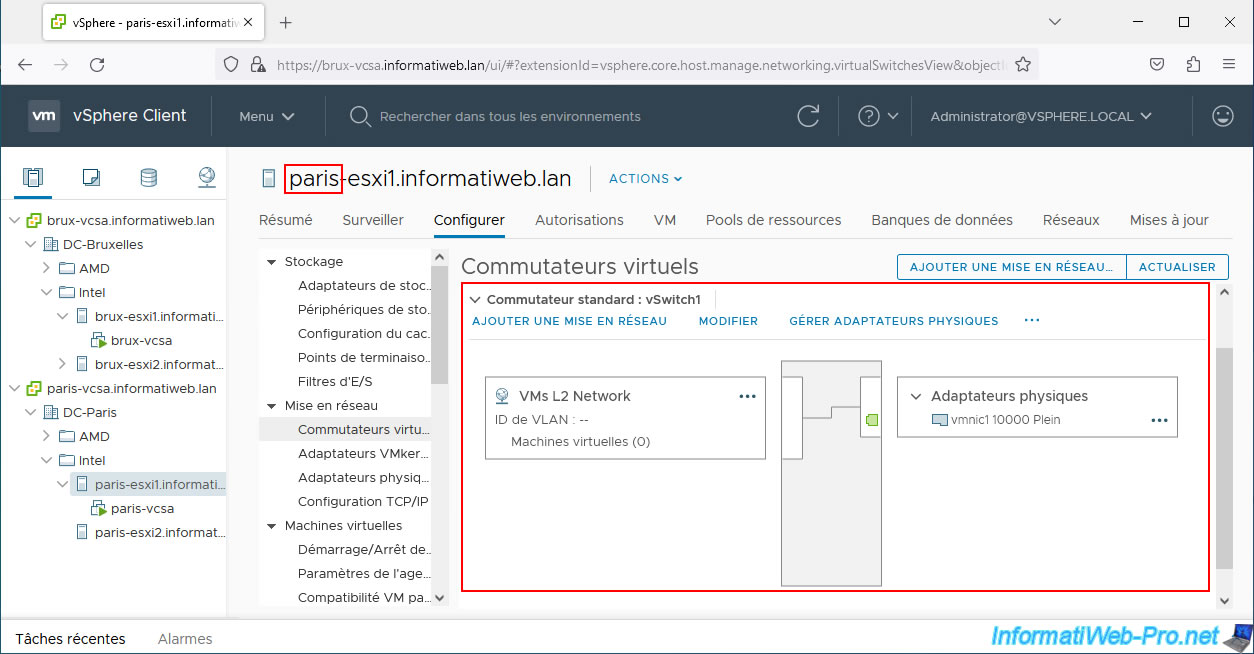Open the Networking inventory view icon
The height and width of the screenshot is (654, 1254).
coord(207,178)
